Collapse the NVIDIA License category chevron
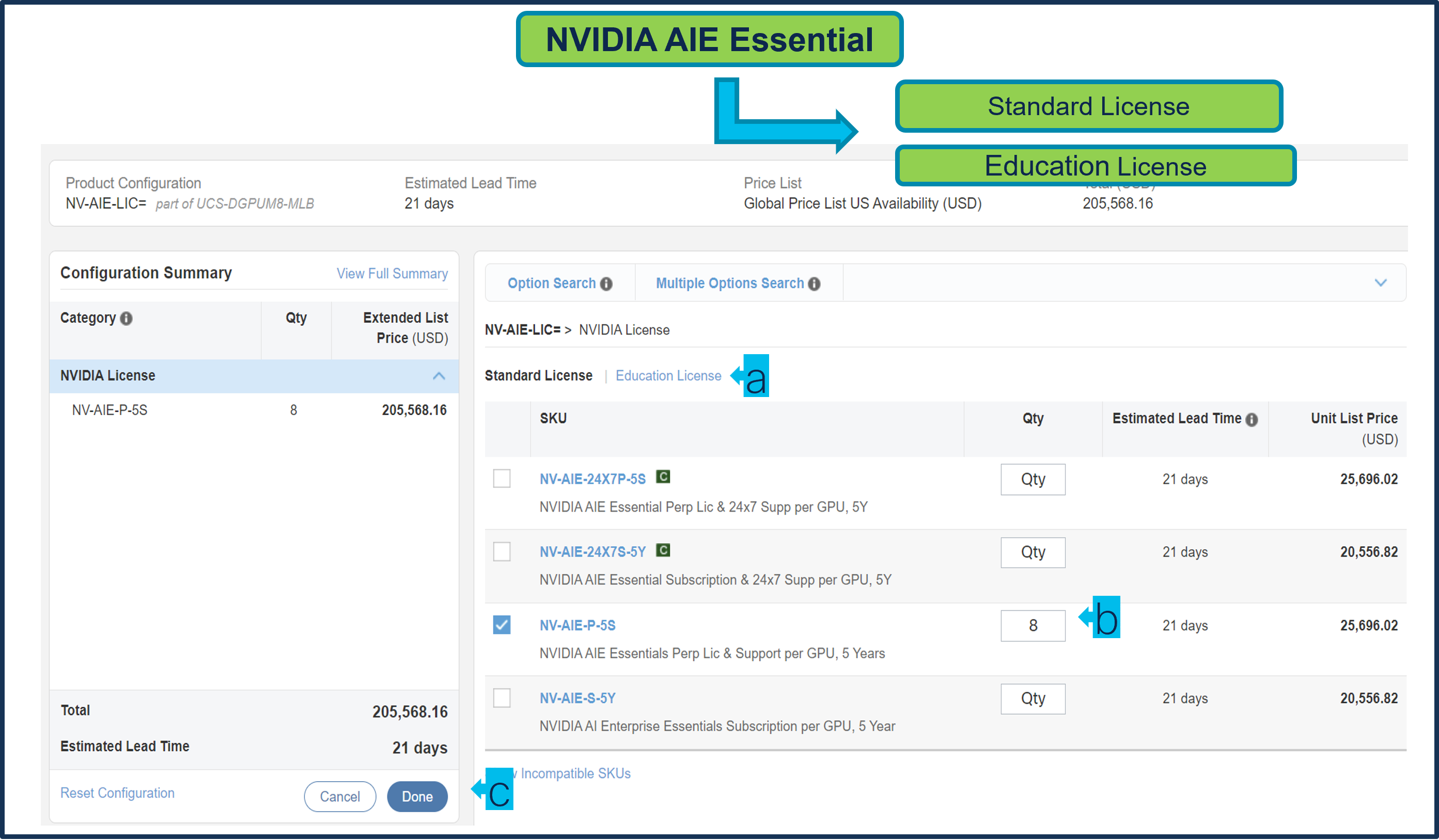This screenshot has width=1439, height=840. click(x=439, y=375)
